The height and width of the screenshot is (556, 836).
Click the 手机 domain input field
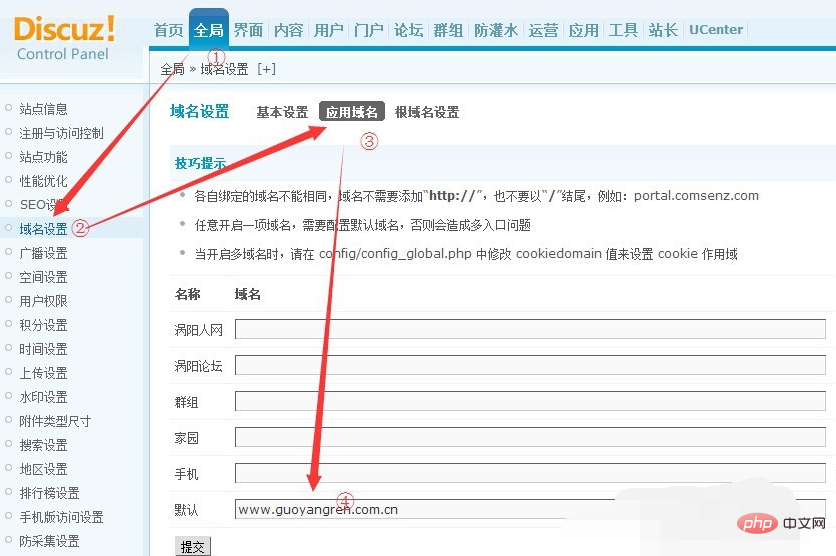pos(530,473)
